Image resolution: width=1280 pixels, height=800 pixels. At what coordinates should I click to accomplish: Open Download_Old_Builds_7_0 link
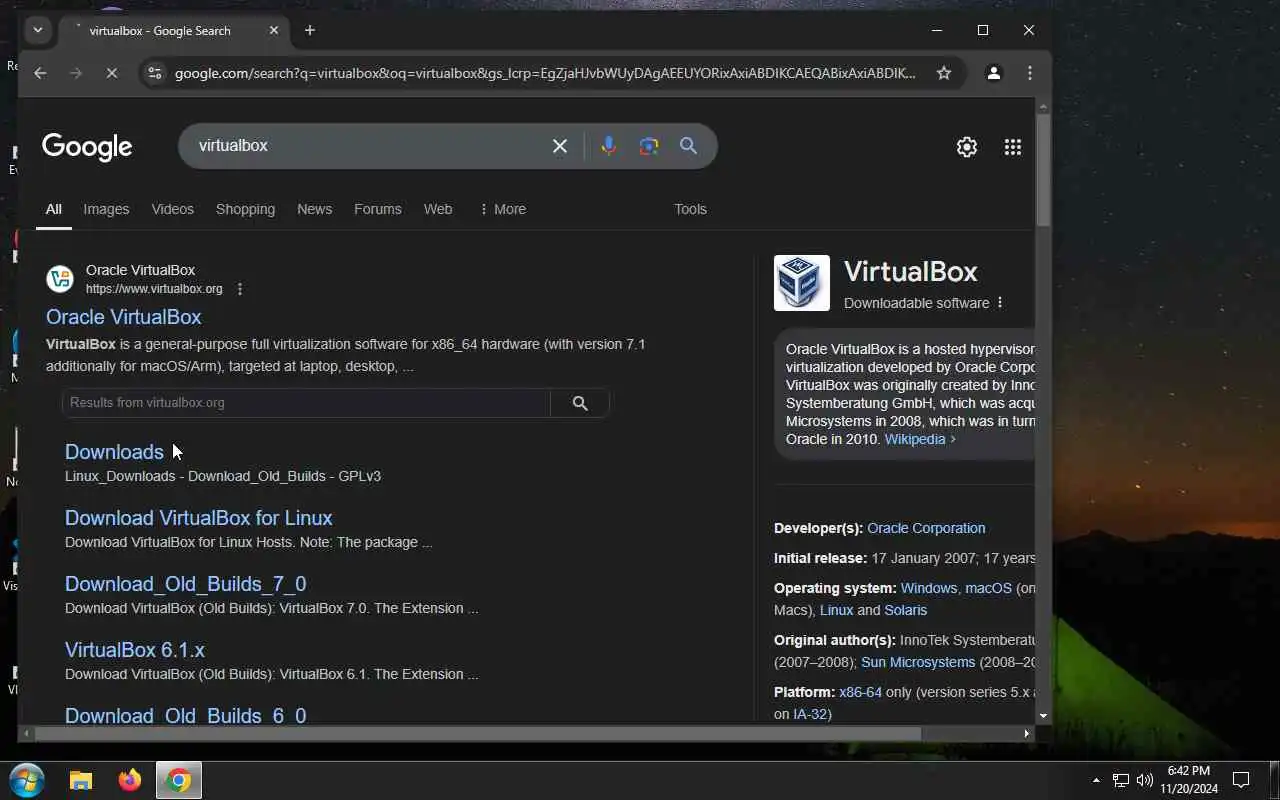click(x=186, y=584)
